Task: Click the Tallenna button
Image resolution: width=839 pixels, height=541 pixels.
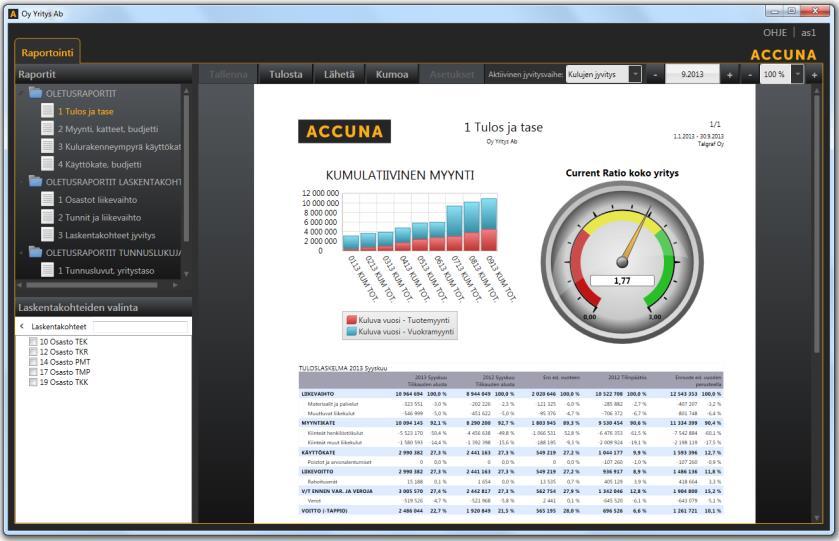Action: pyautogui.click(x=228, y=74)
